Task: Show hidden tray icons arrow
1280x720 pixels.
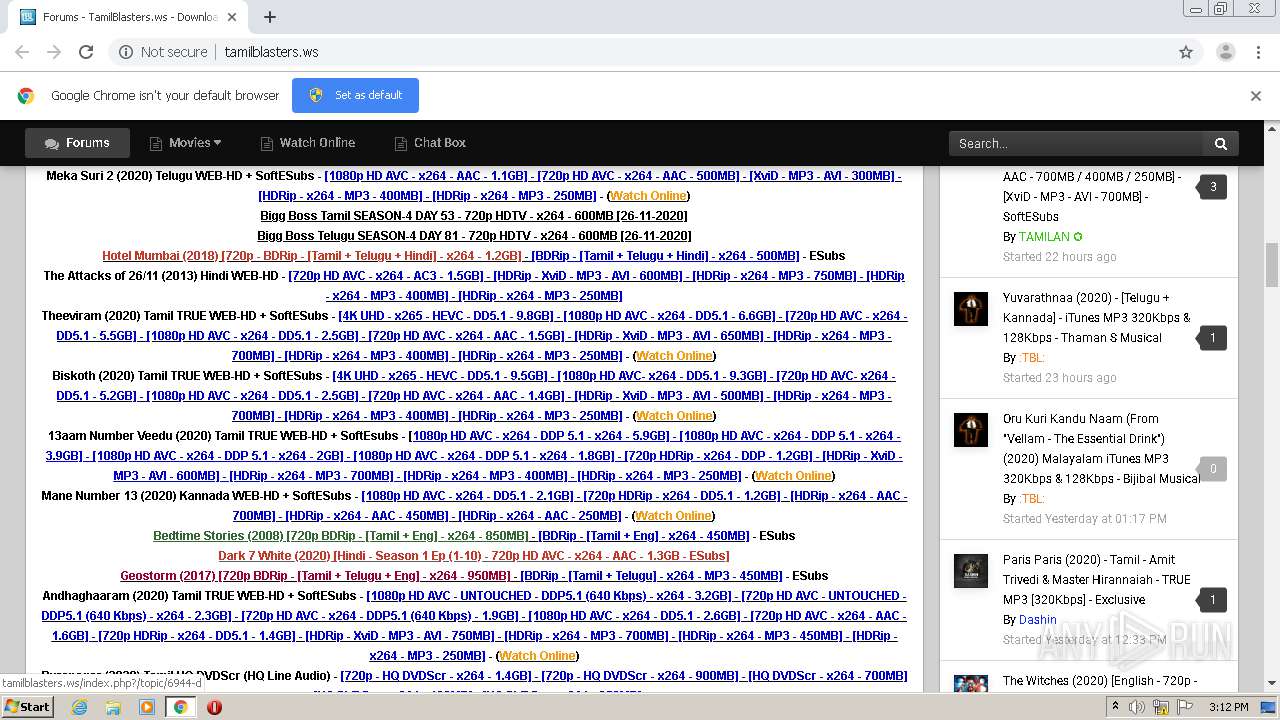Action: [1115, 707]
